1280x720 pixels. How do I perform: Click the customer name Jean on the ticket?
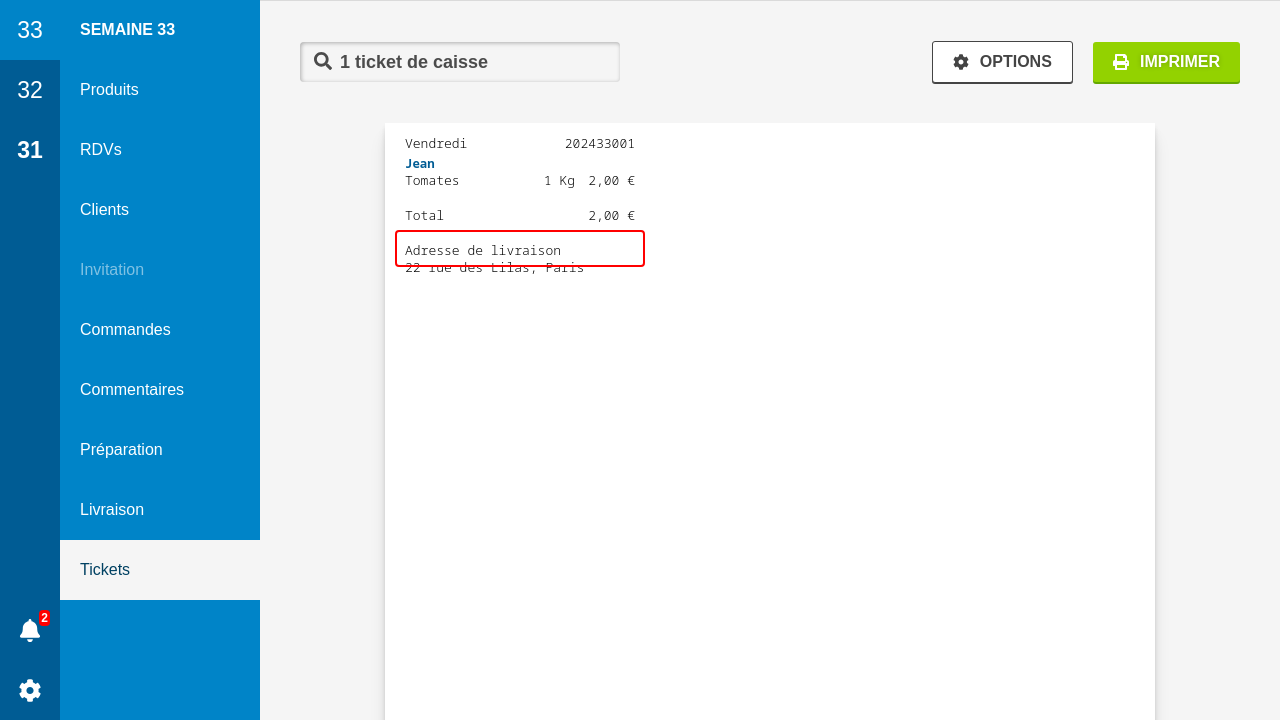[420, 163]
